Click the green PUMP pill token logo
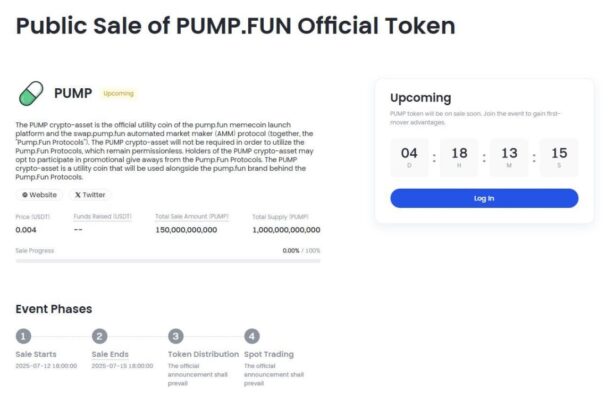Image resolution: width=615 pixels, height=410 pixels. click(31, 94)
